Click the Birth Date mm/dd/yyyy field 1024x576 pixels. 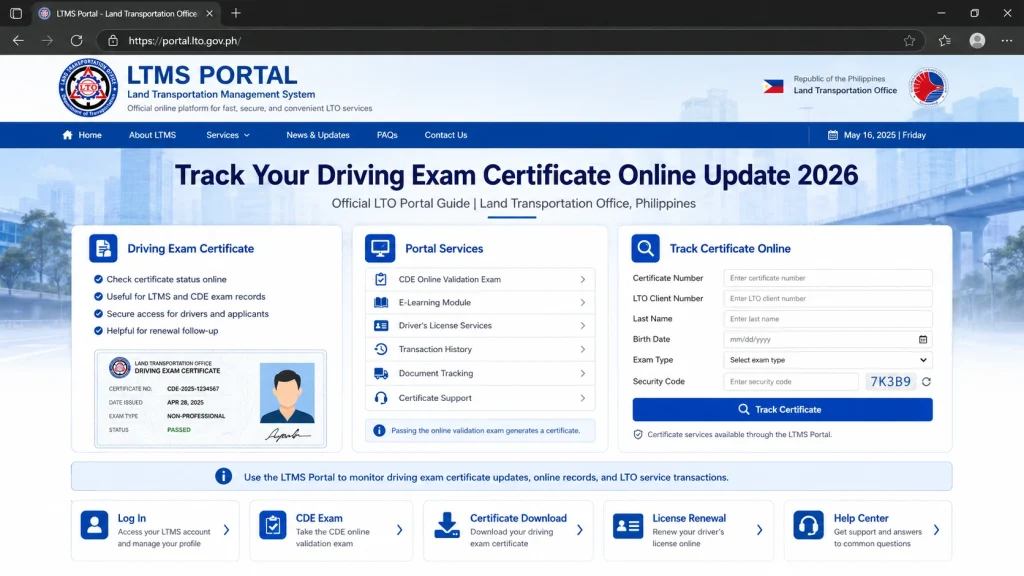tap(827, 340)
